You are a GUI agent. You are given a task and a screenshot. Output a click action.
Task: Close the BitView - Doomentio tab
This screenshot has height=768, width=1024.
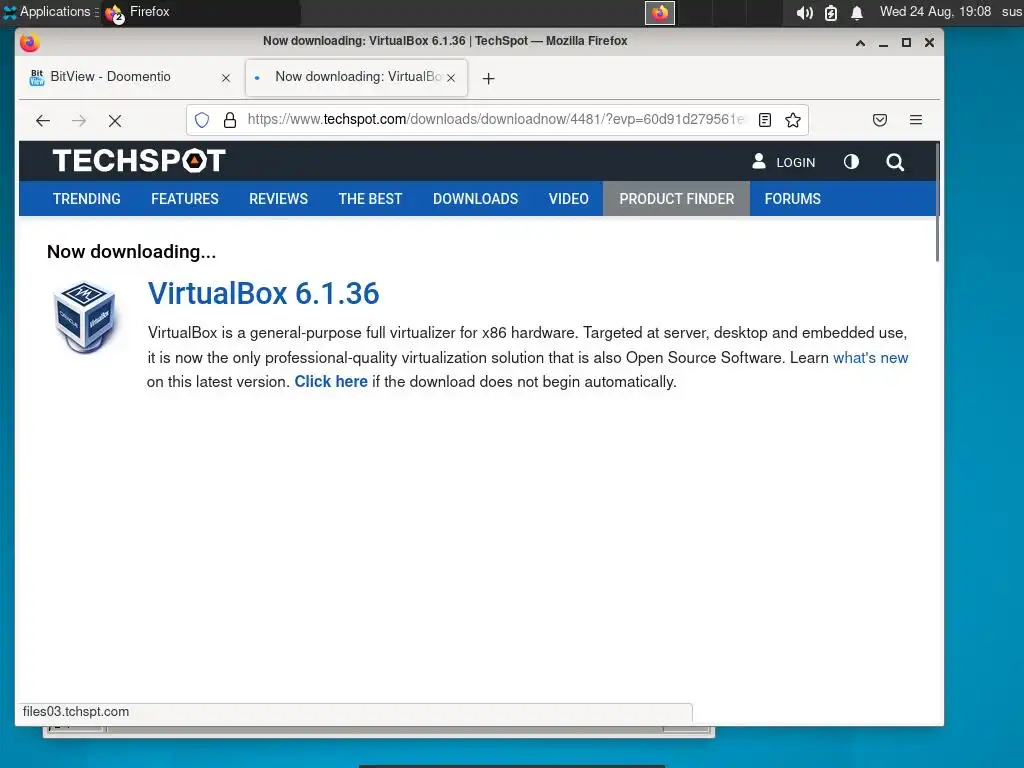coord(226,78)
